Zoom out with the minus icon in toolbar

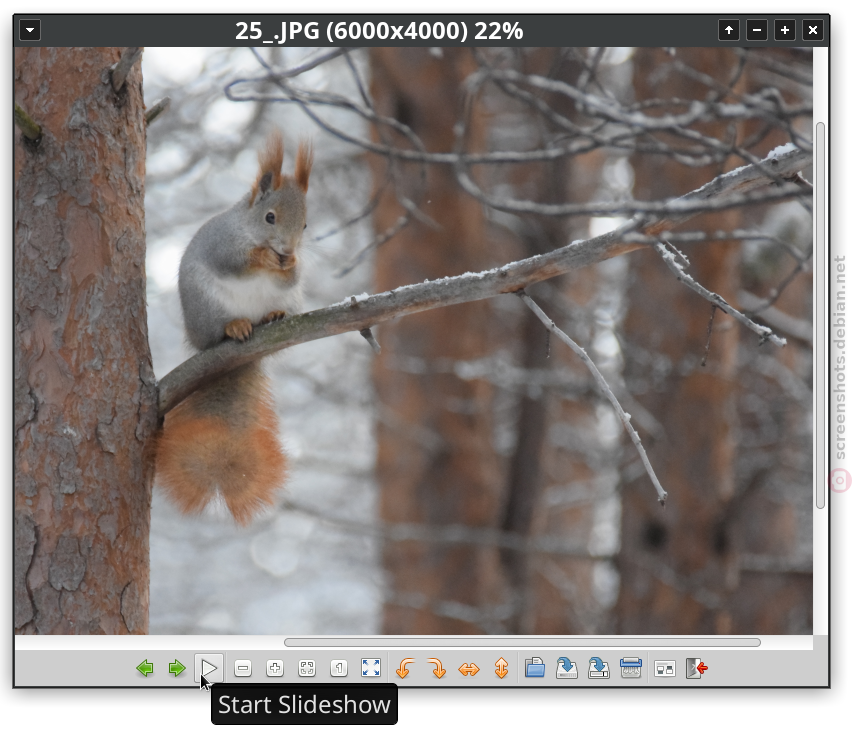243,668
